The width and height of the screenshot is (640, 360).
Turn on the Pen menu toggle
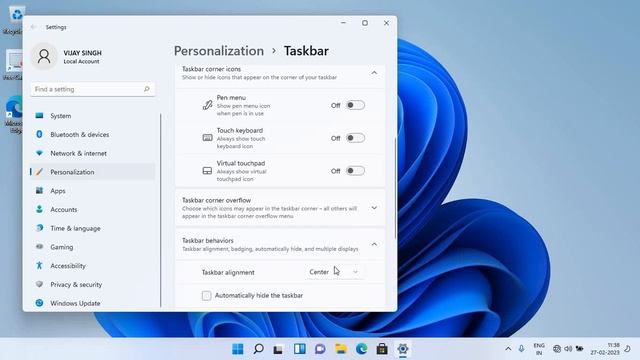click(355, 105)
